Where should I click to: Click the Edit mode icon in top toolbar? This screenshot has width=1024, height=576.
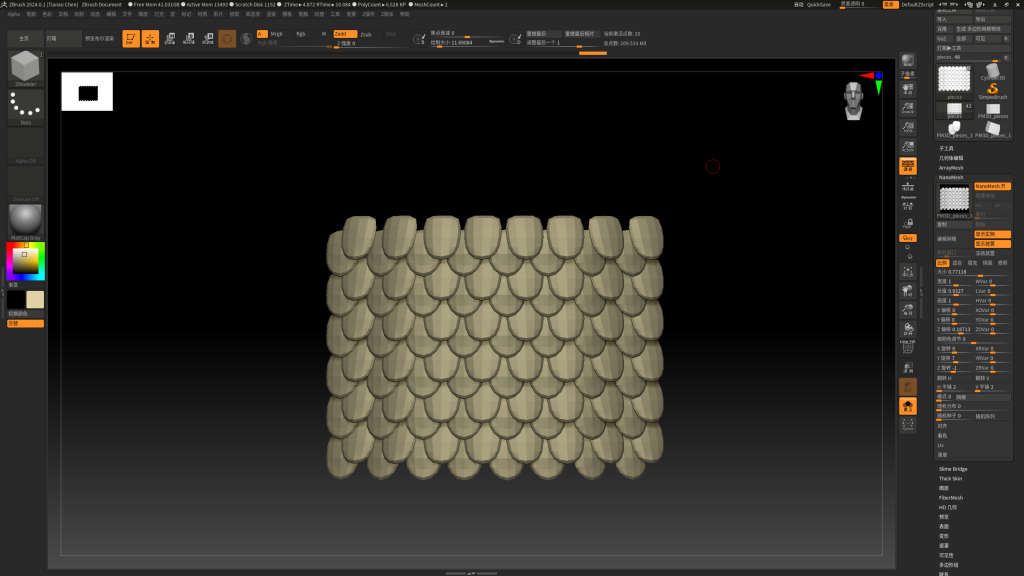131,39
